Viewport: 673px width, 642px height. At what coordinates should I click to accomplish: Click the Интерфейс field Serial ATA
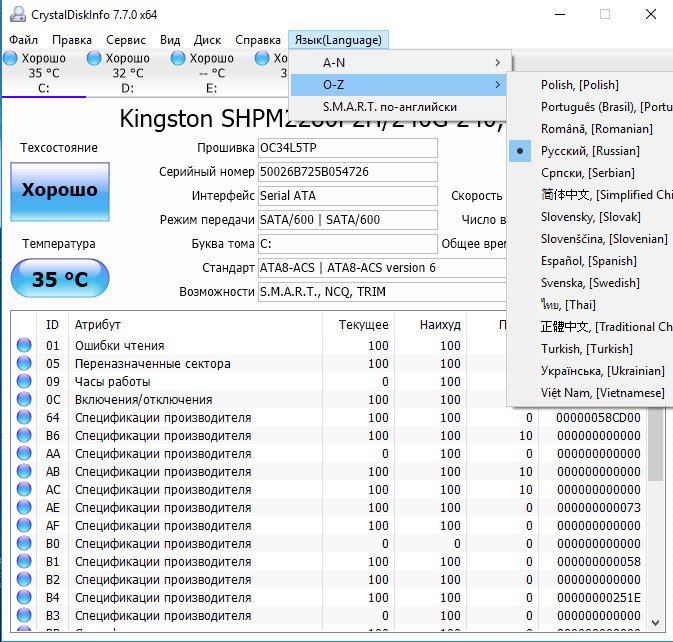pyautogui.click(x=348, y=196)
